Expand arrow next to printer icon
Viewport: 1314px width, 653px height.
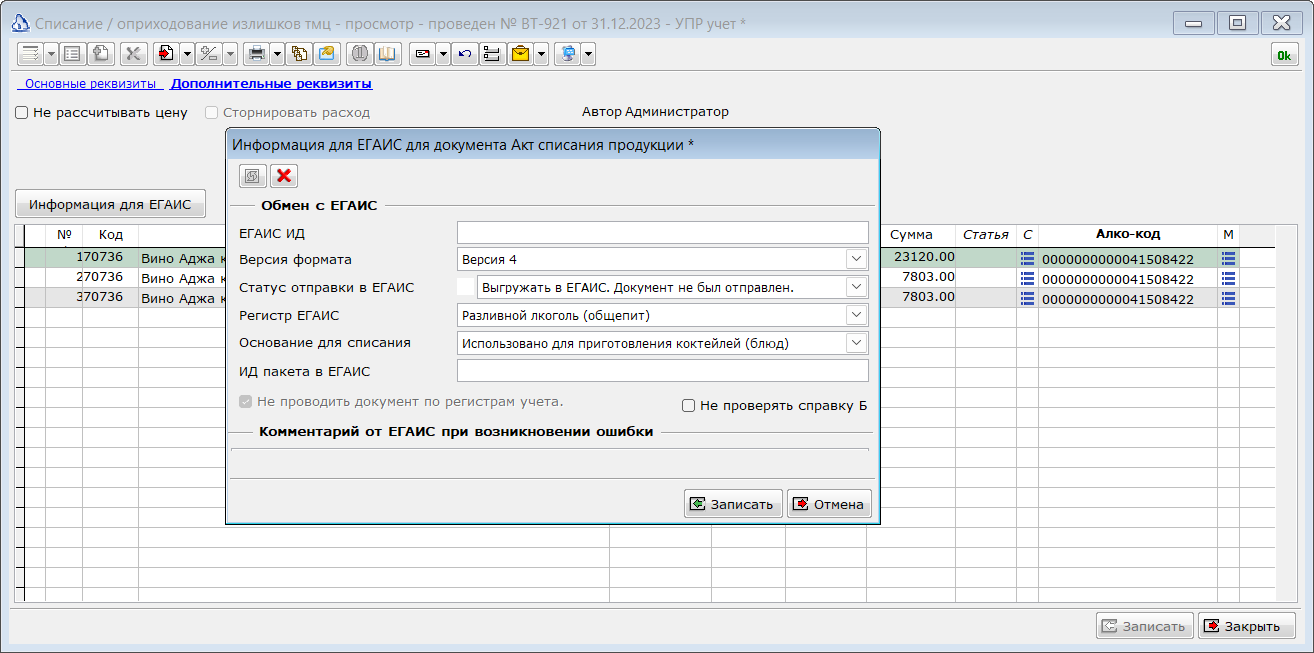277,54
